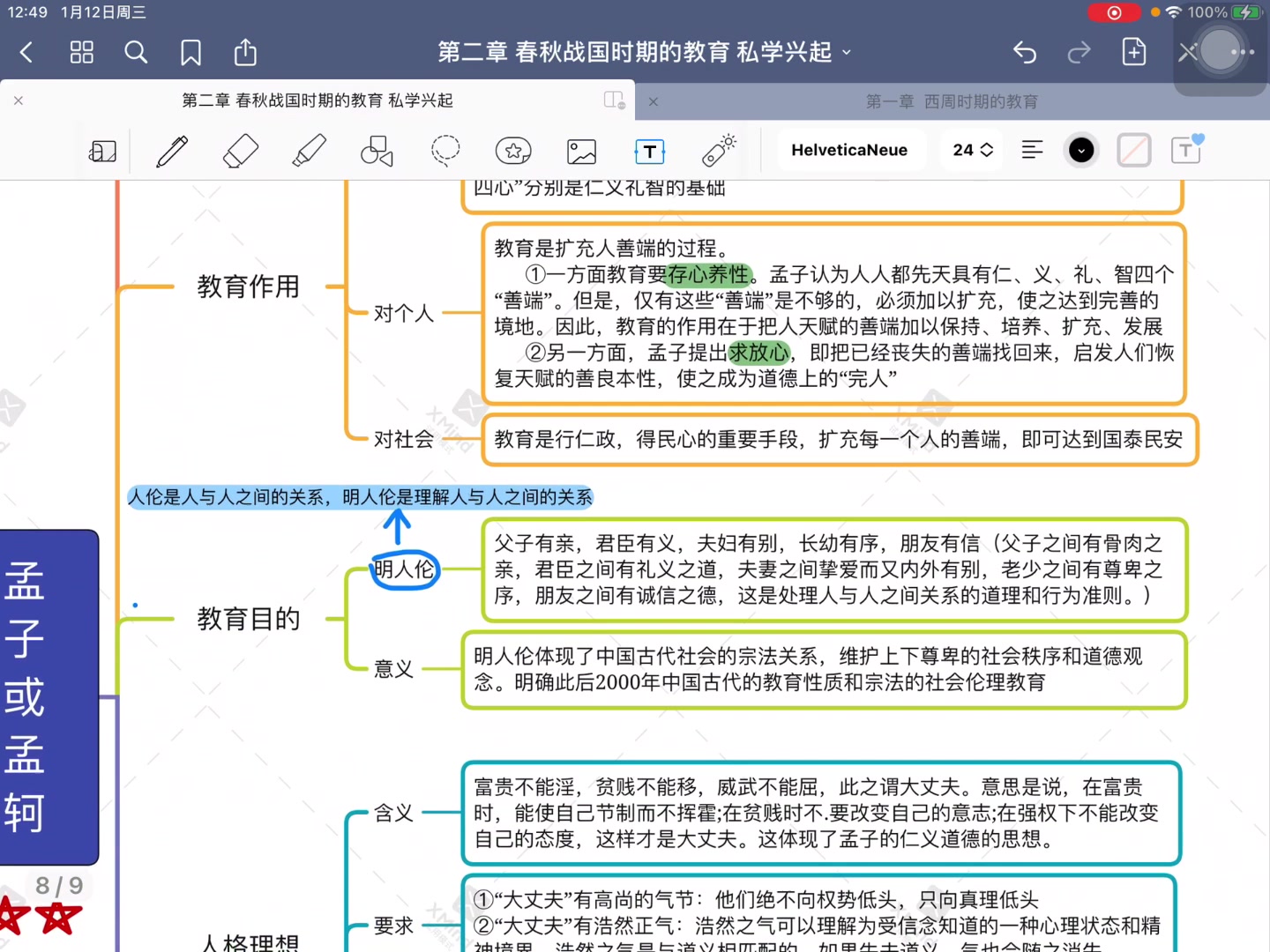Image resolution: width=1270 pixels, height=952 pixels.
Task: Tap the 父子有亲 text box
Action: click(x=834, y=569)
